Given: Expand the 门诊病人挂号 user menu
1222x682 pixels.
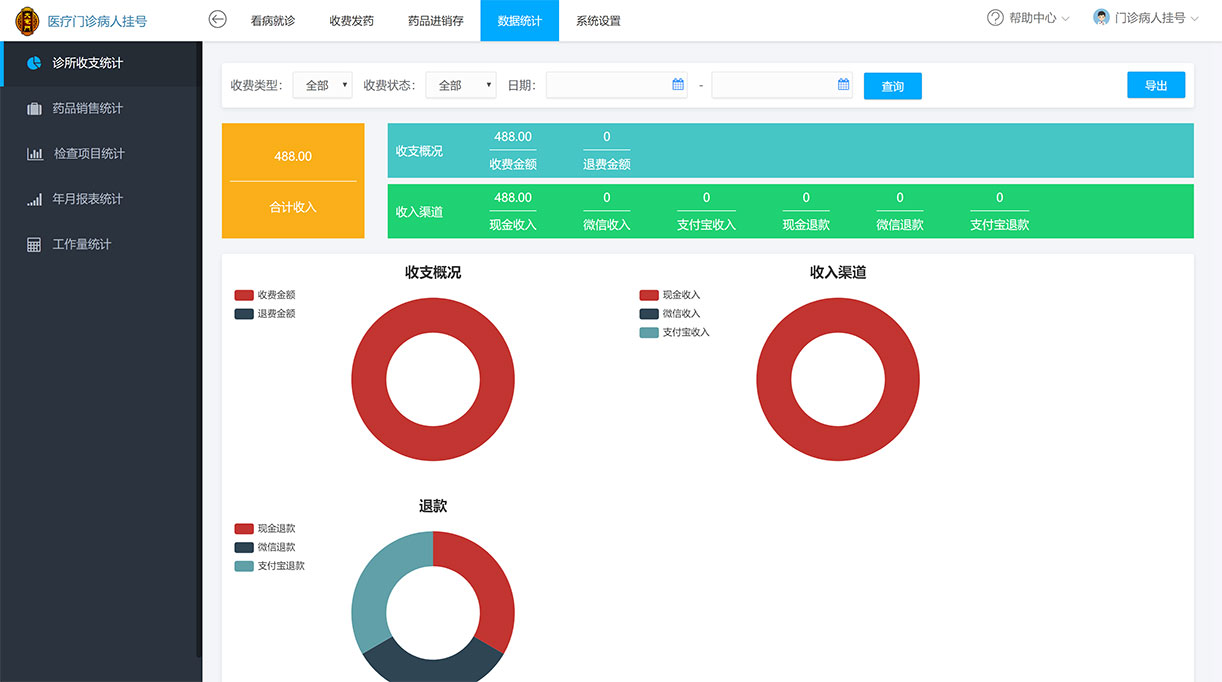Looking at the screenshot, I should (1147, 18).
